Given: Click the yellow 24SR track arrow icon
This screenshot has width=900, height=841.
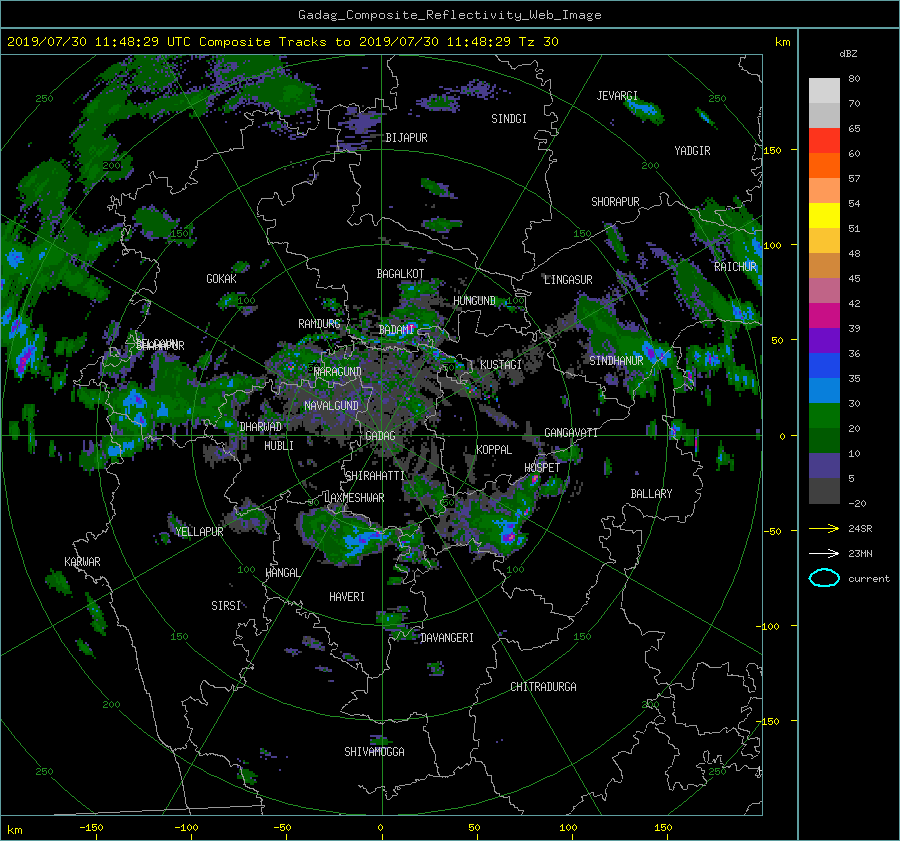Looking at the screenshot, I should pos(824,528).
